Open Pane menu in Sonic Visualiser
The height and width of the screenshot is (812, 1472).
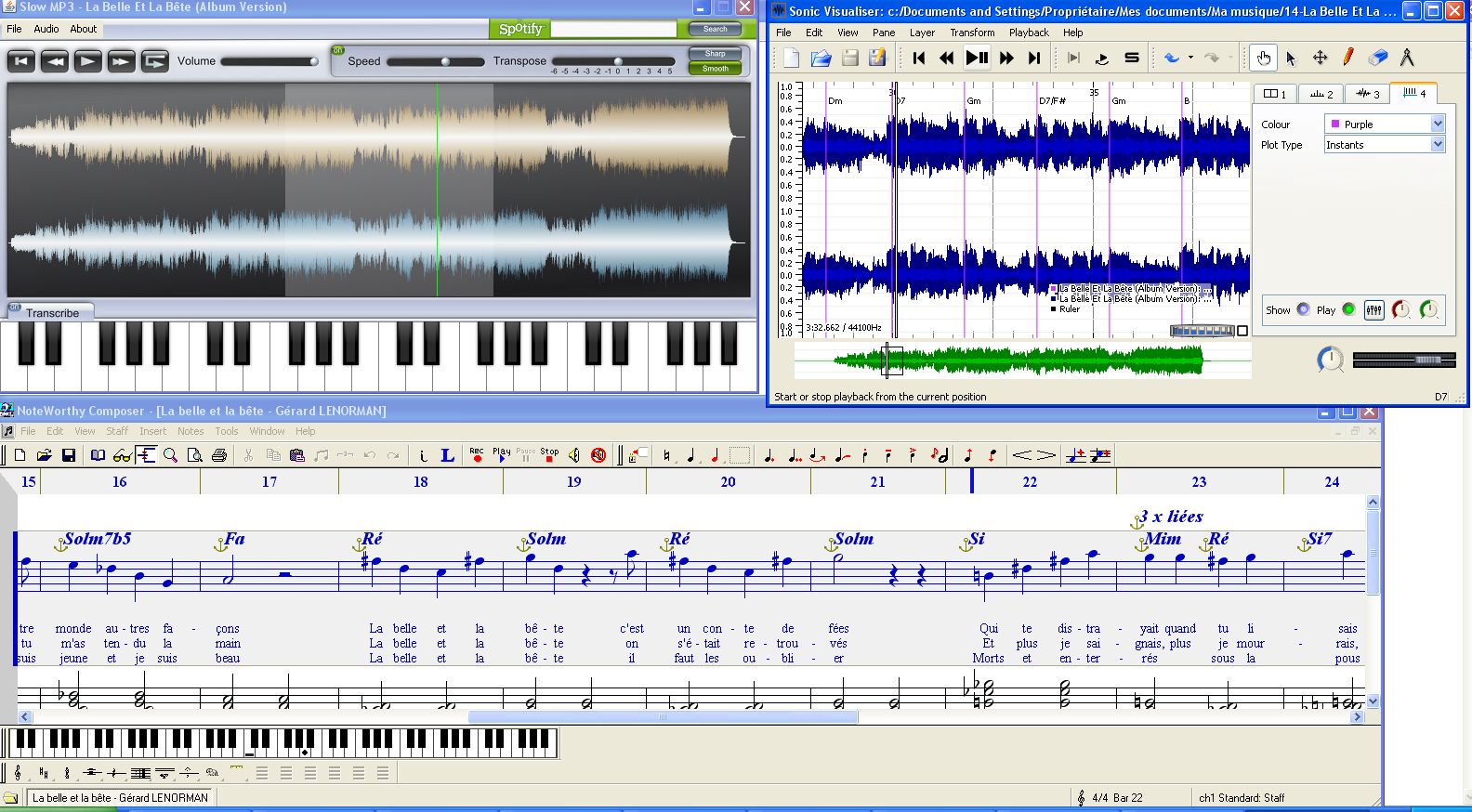(884, 33)
